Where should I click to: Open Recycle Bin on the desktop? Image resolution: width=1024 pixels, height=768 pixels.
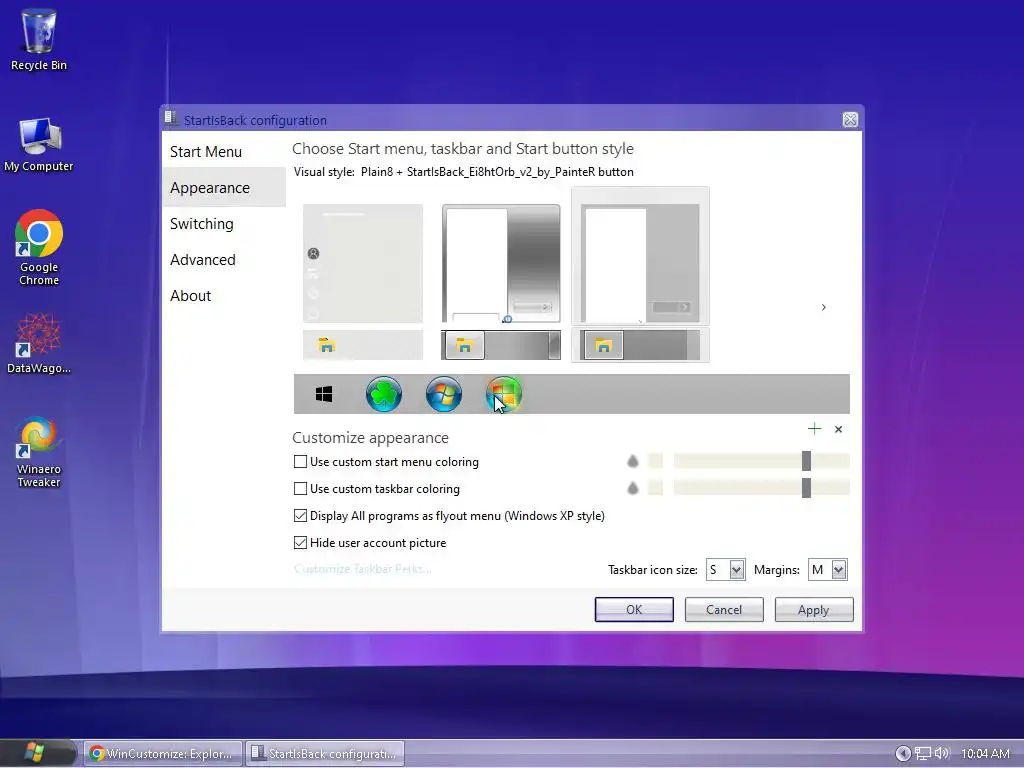click(x=39, y=39)
